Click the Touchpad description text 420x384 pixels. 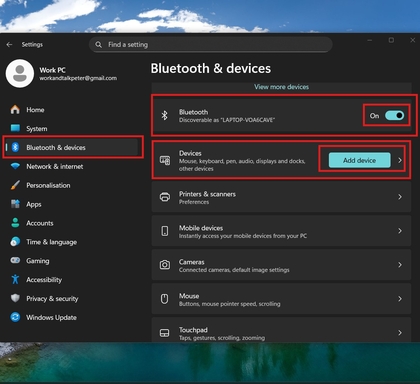[222, 338]
